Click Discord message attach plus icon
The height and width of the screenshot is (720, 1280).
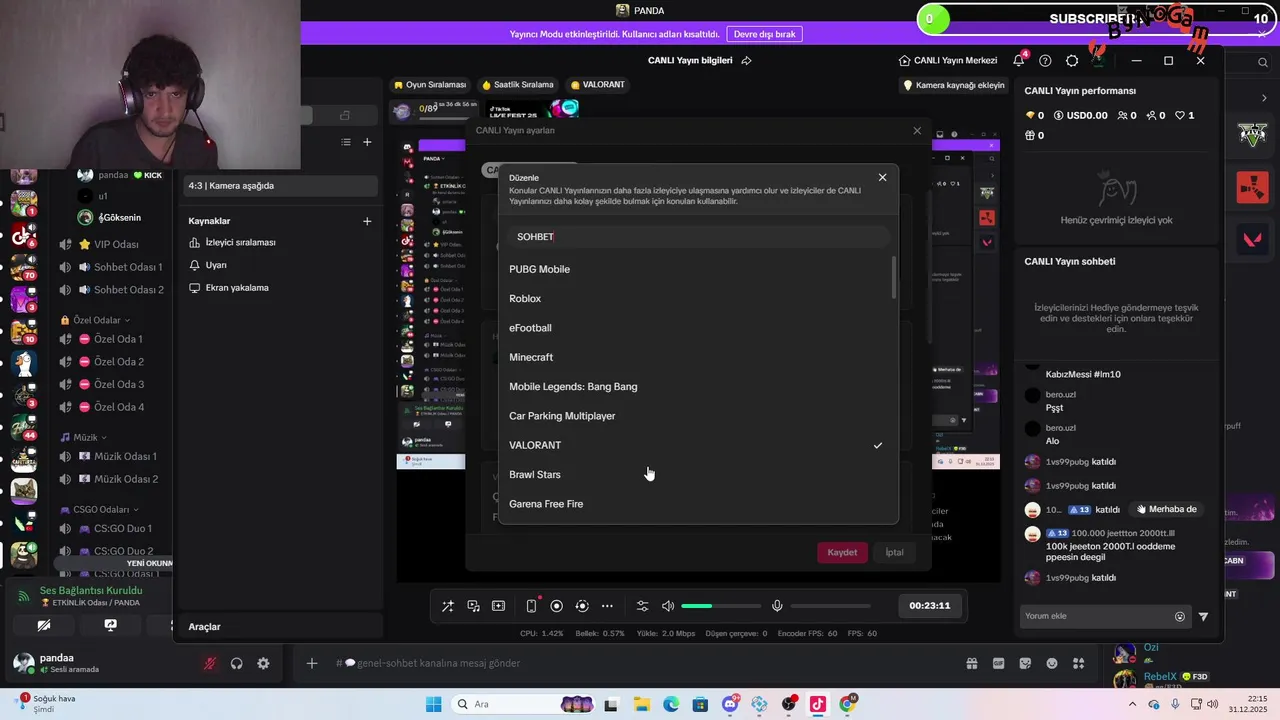coord(312,663)
